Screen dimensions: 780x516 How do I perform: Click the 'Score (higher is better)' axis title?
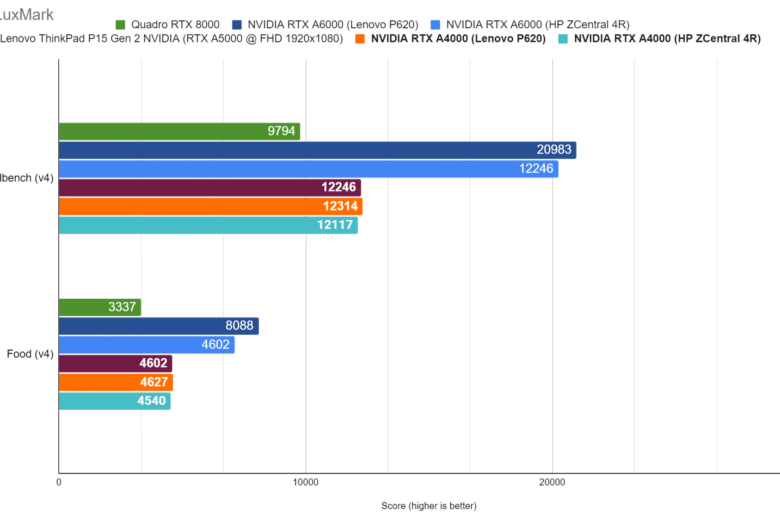[429, 506]
